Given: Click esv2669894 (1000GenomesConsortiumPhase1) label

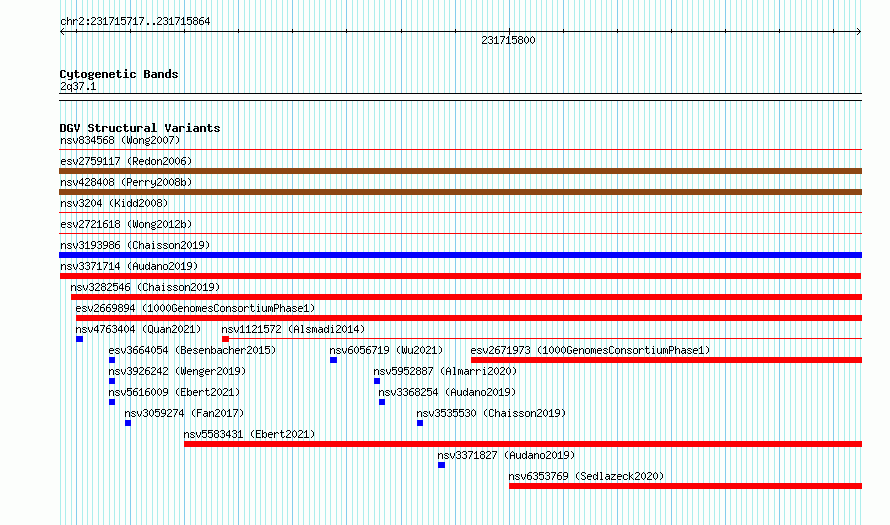Looking at the screenshot, I should tap(195, 308).
